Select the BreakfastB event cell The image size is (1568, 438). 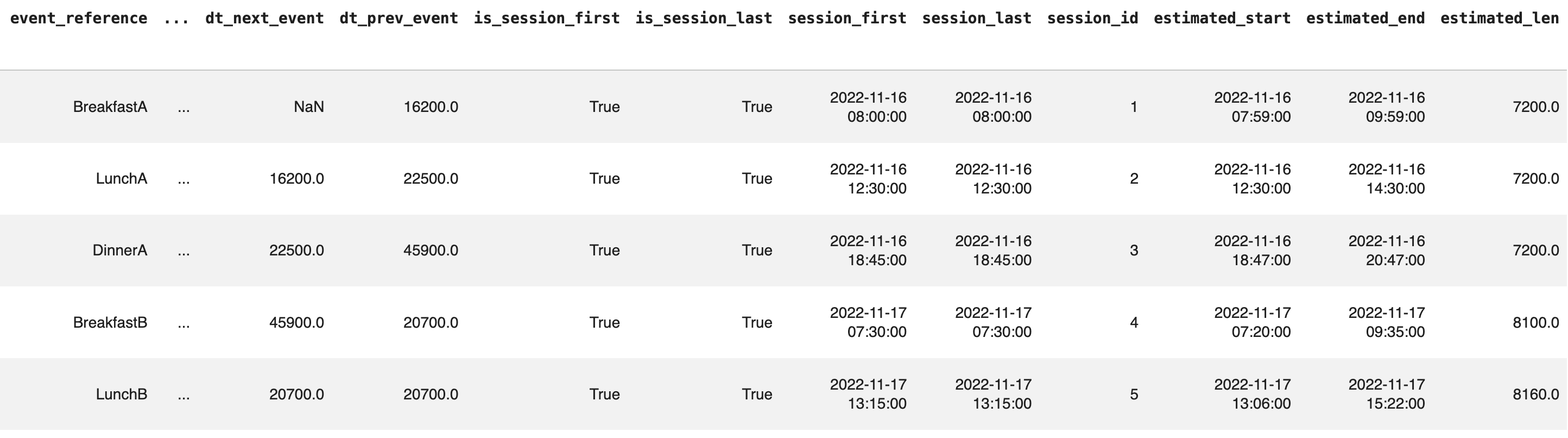[x=110, y=322]
